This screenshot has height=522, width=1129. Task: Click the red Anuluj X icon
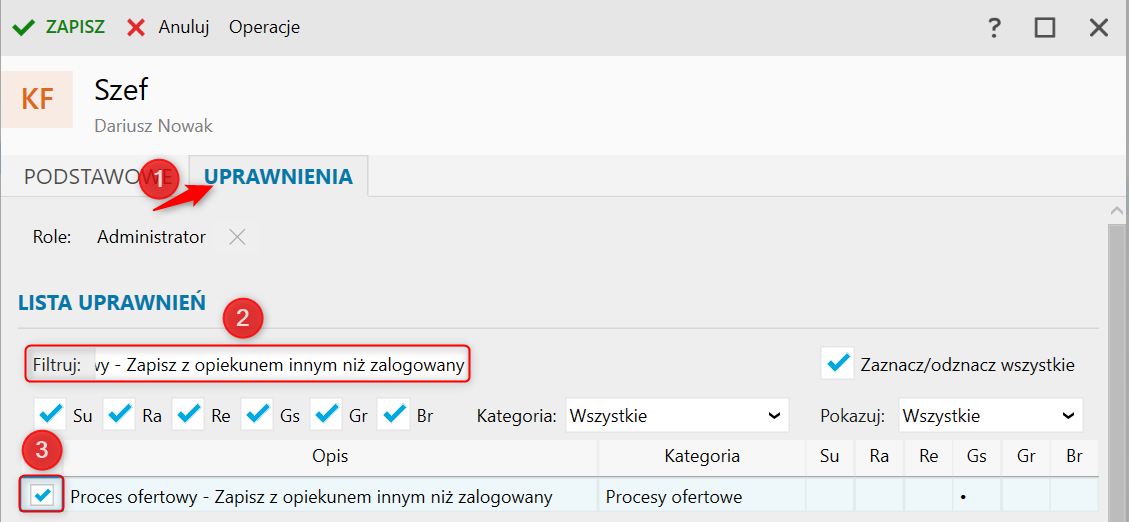[x=136, y=27]
